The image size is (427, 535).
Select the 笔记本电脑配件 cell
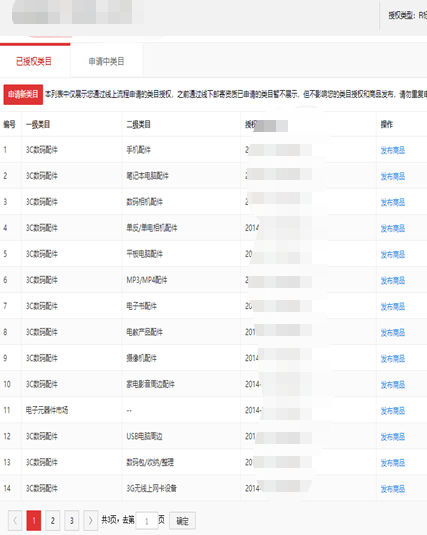tap(147, 176)
